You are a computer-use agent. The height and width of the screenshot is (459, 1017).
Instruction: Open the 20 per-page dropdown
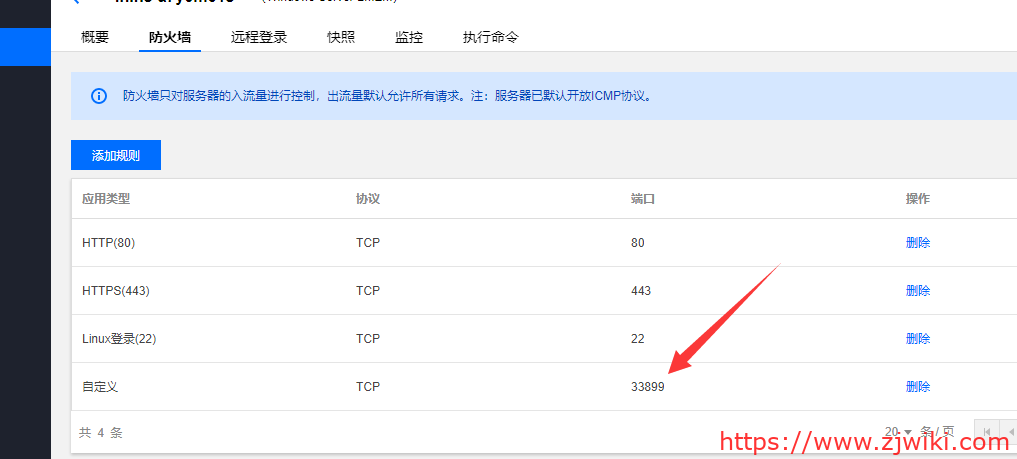(898, 432)
